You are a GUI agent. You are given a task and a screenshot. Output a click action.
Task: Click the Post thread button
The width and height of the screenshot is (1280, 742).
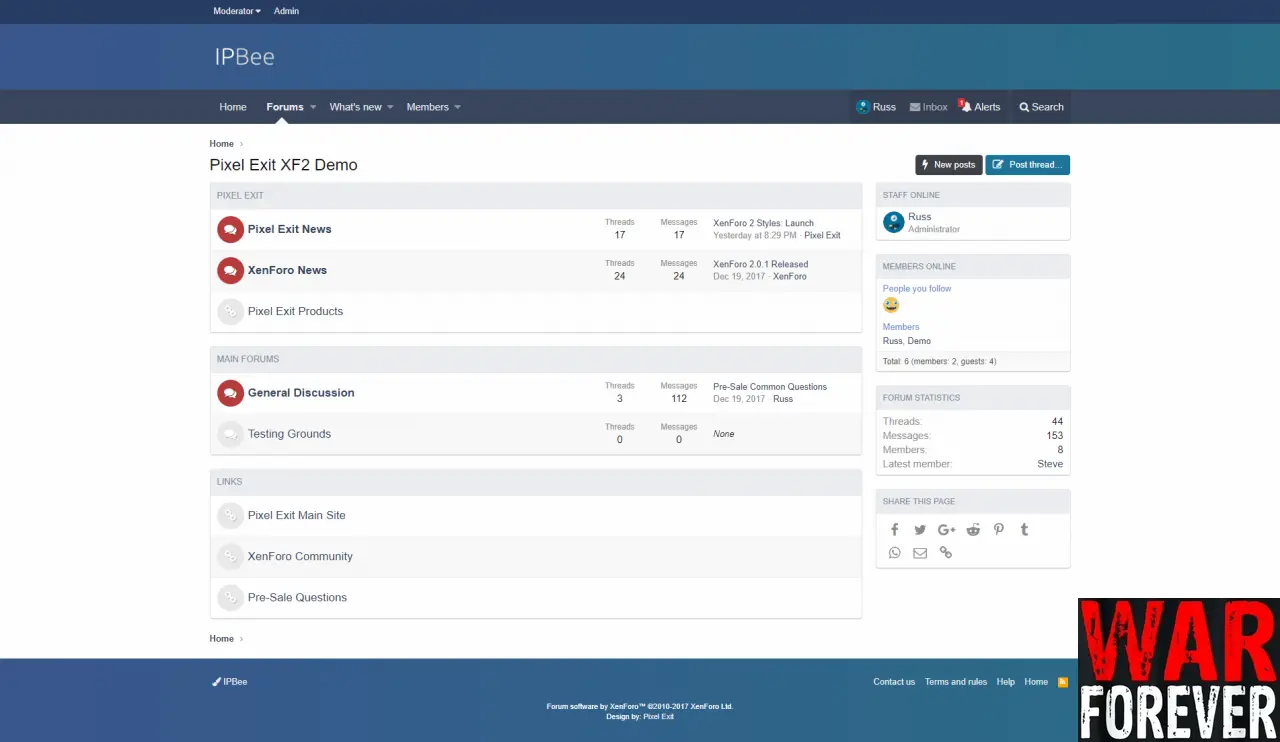click(x=1027, y=165)
